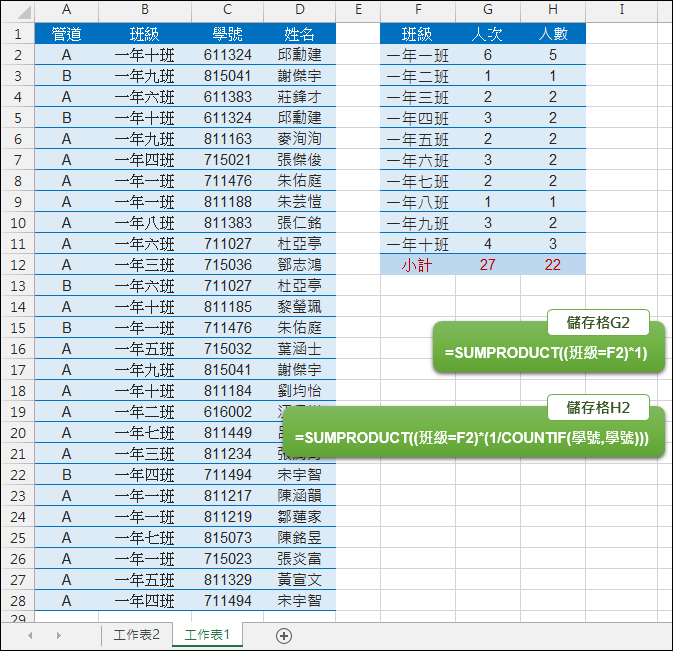The width and height of the screenshot is (673, 651).
Task: Select cell with name 黎瑩珮
Action: click(x=300, y=307)
